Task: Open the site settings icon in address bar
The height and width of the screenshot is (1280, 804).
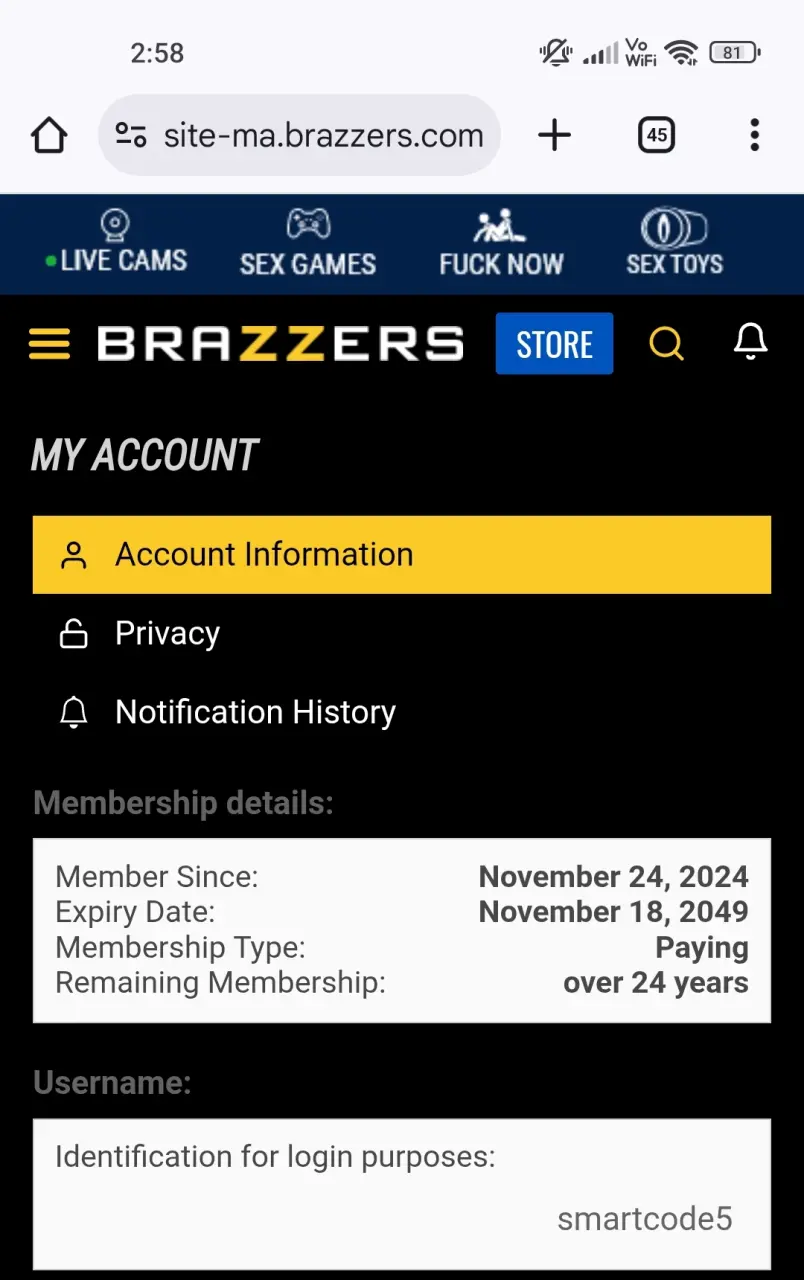Action: point(131,135)
